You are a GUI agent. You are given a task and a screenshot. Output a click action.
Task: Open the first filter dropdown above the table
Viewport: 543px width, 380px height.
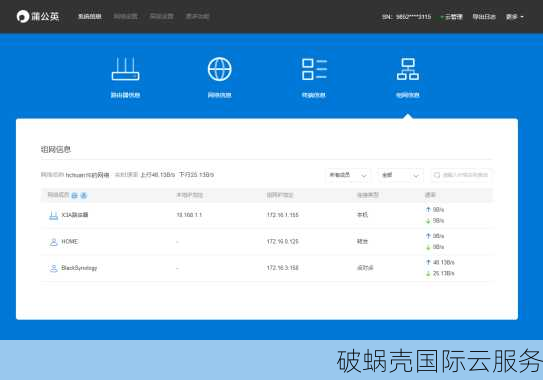click(347, 175)
